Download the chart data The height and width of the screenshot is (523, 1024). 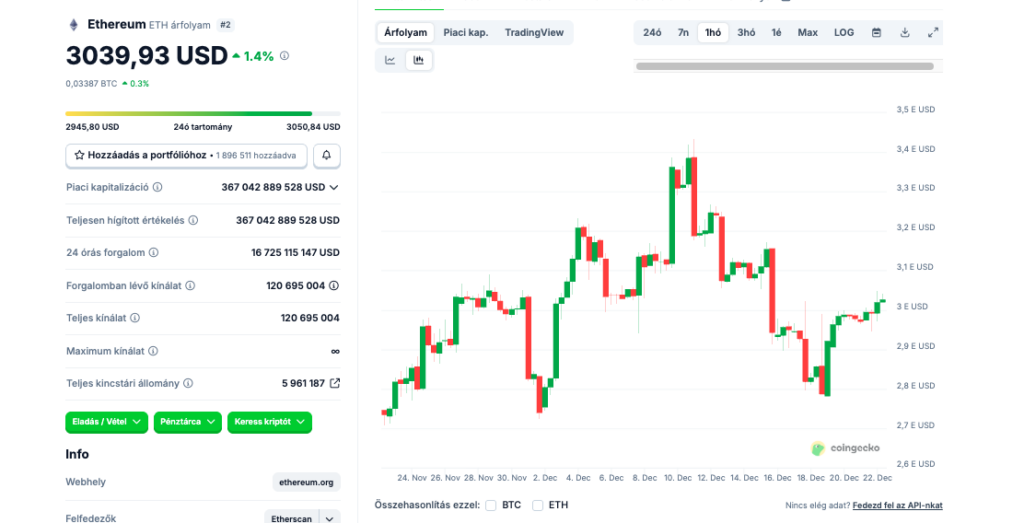905,33
